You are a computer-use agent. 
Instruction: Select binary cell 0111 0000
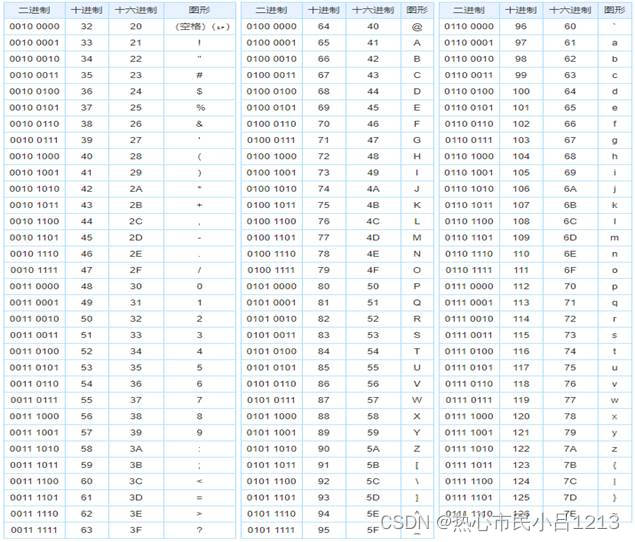pos(469,286)
